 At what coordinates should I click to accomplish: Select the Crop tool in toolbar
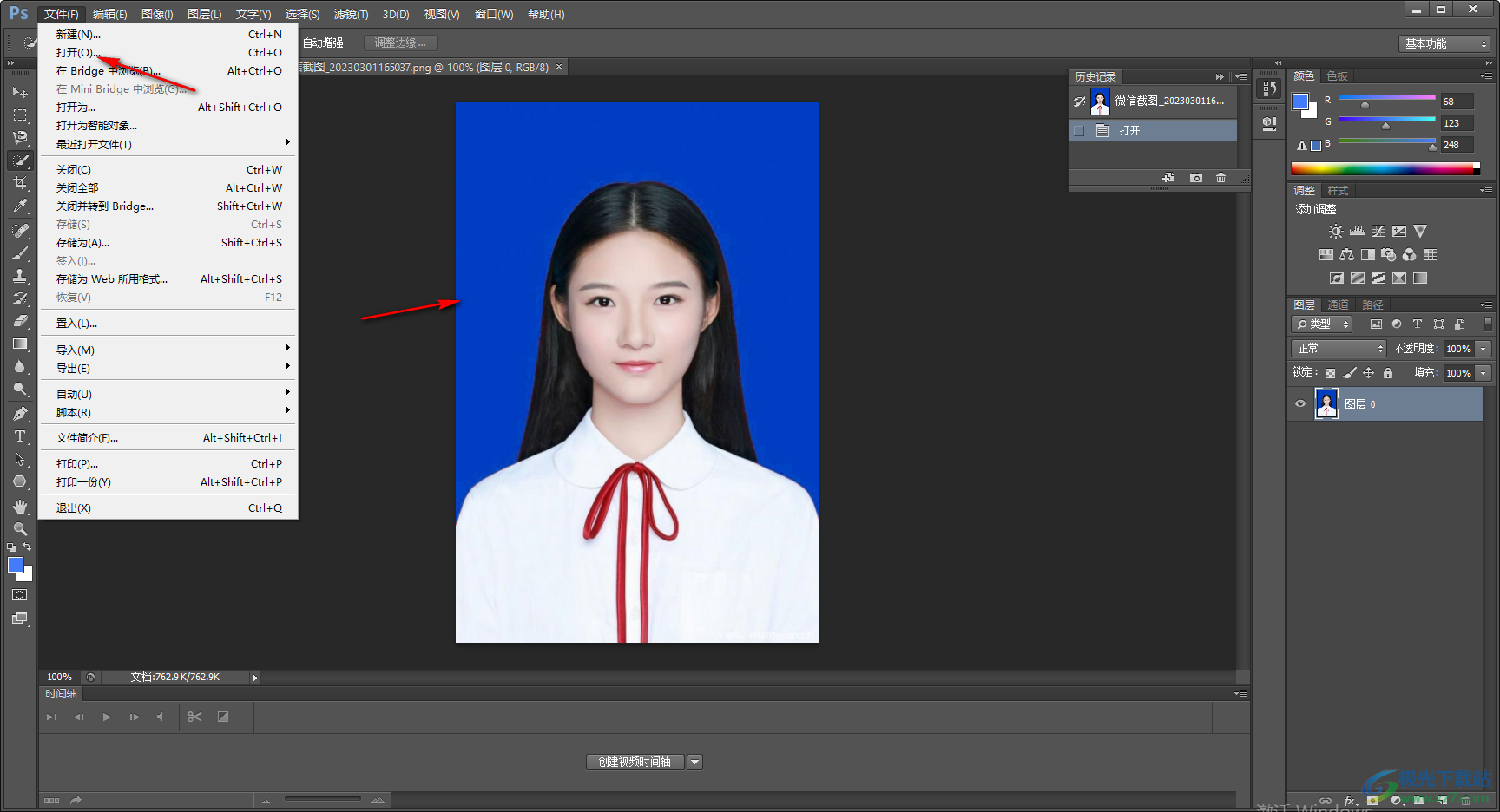coord(19,183)
